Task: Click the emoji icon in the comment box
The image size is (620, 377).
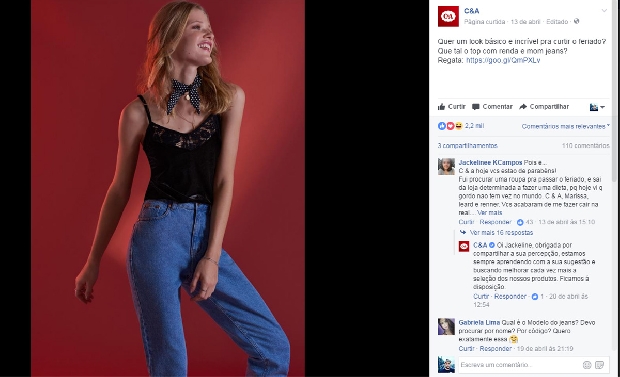Action: pyautogui.click(x=587, y=365)
